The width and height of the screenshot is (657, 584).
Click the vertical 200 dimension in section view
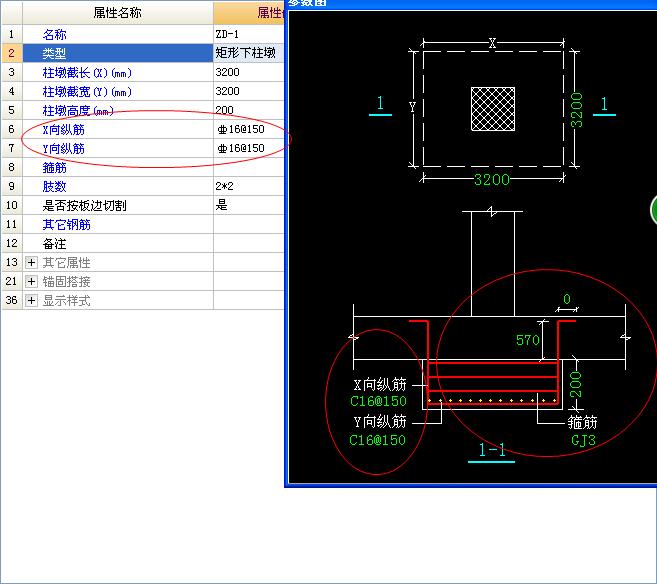click(x=576, y=384)
